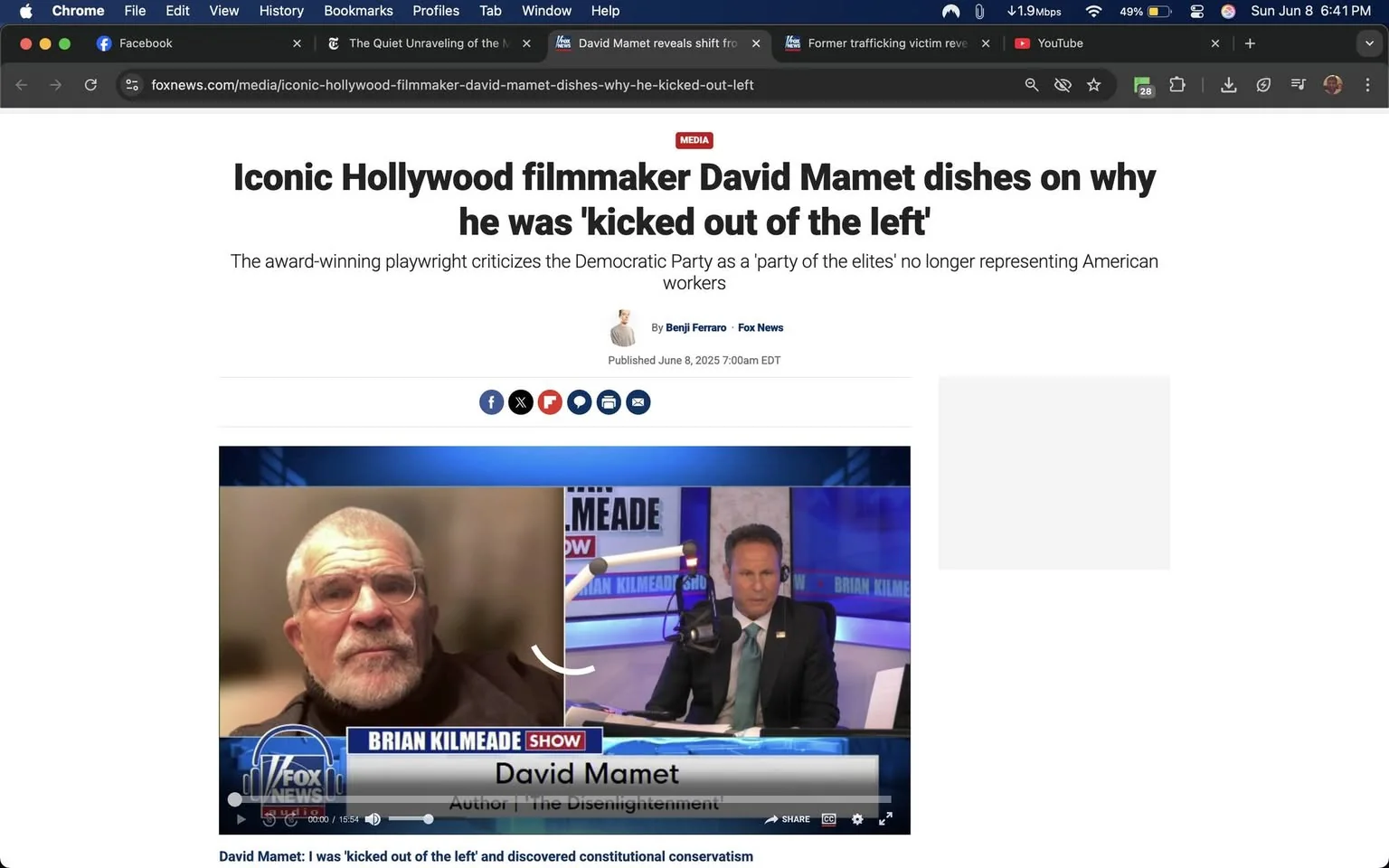Open the NordVPN mountain icon in menu bar

pos(950,11)
